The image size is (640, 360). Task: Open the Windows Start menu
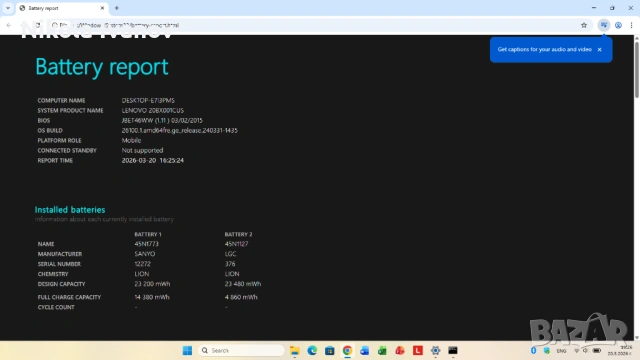[187, 351]
